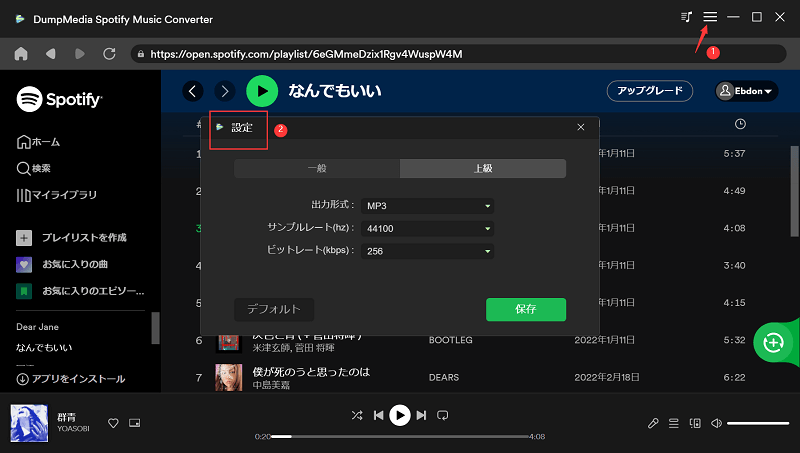Open the Ebdon user account dropdown
800x453 pixels.
tap(746, 91)
